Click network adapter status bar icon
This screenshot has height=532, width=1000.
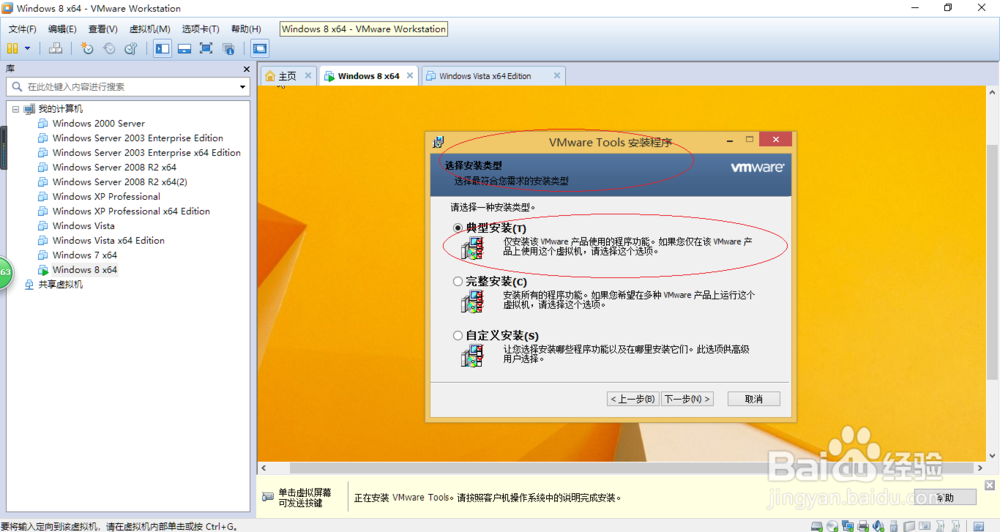(x=848, y=526)
